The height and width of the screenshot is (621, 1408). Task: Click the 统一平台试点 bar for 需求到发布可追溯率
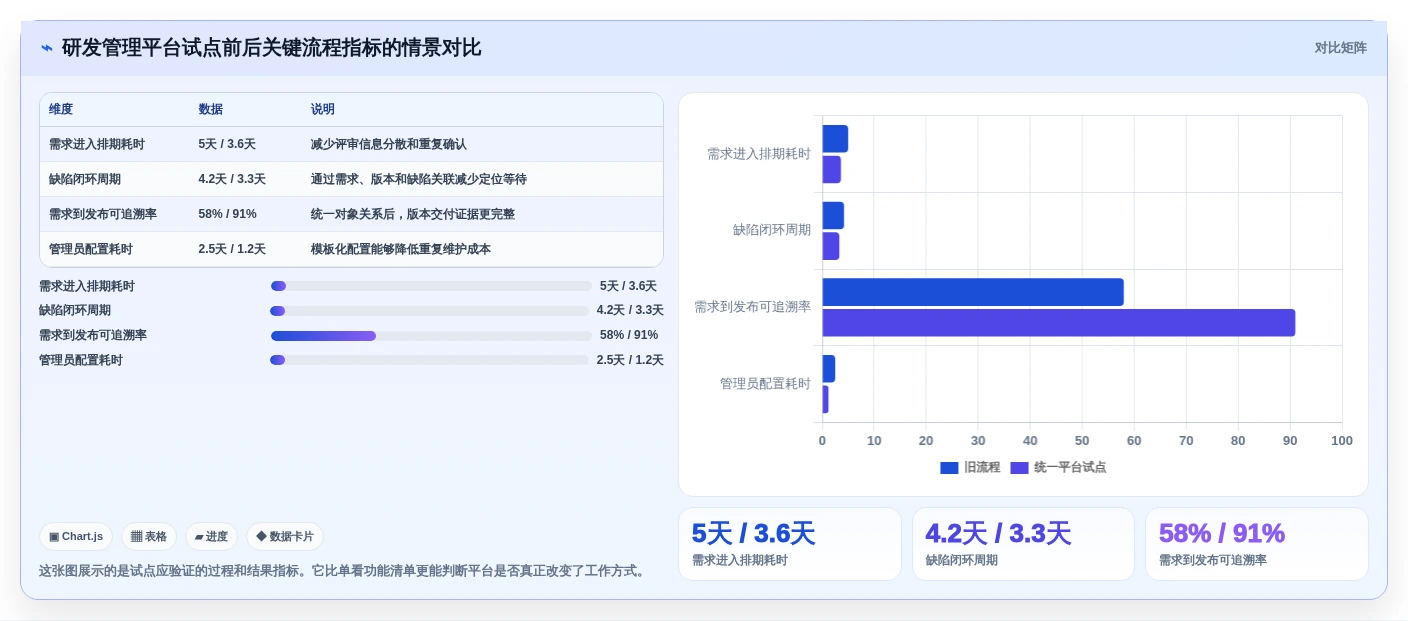click(x=1059, y=323)
